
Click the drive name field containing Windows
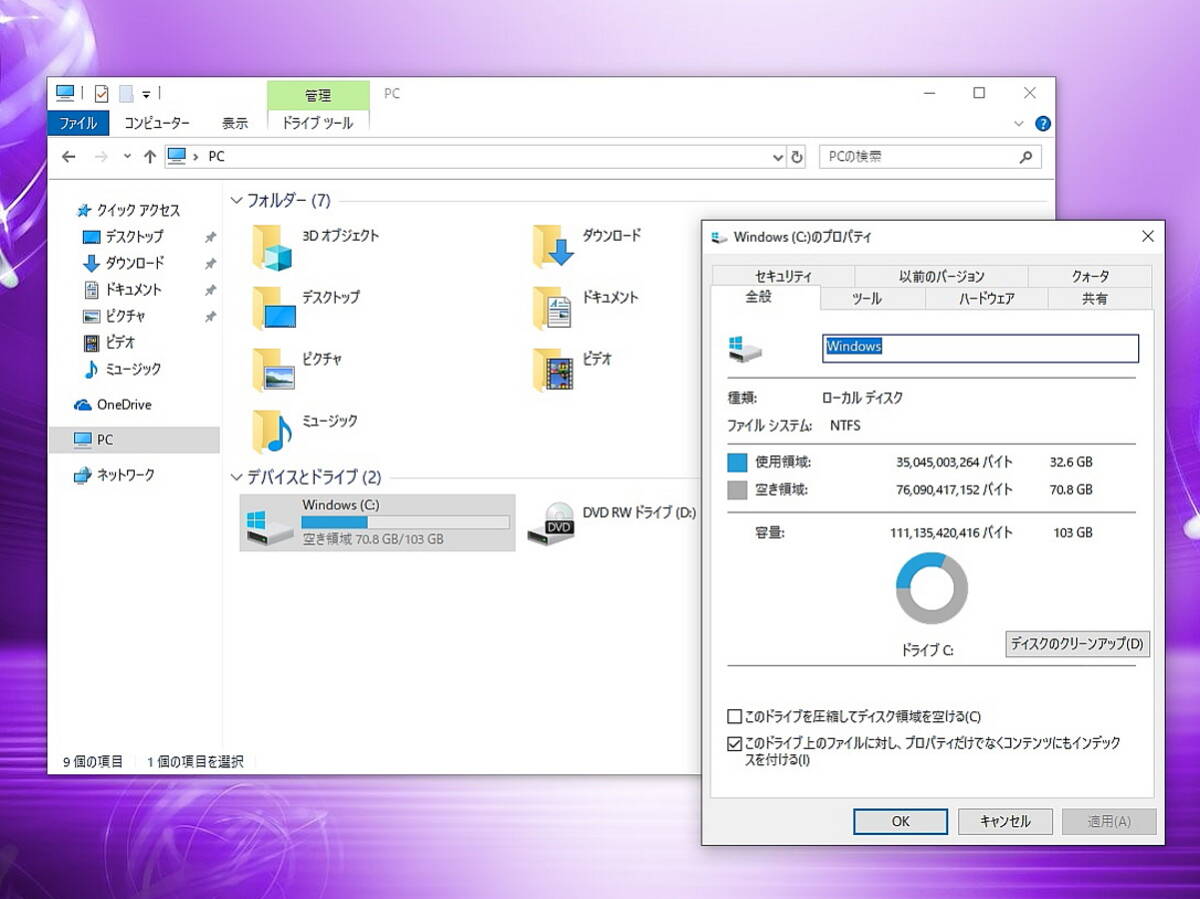pos(980,347)
